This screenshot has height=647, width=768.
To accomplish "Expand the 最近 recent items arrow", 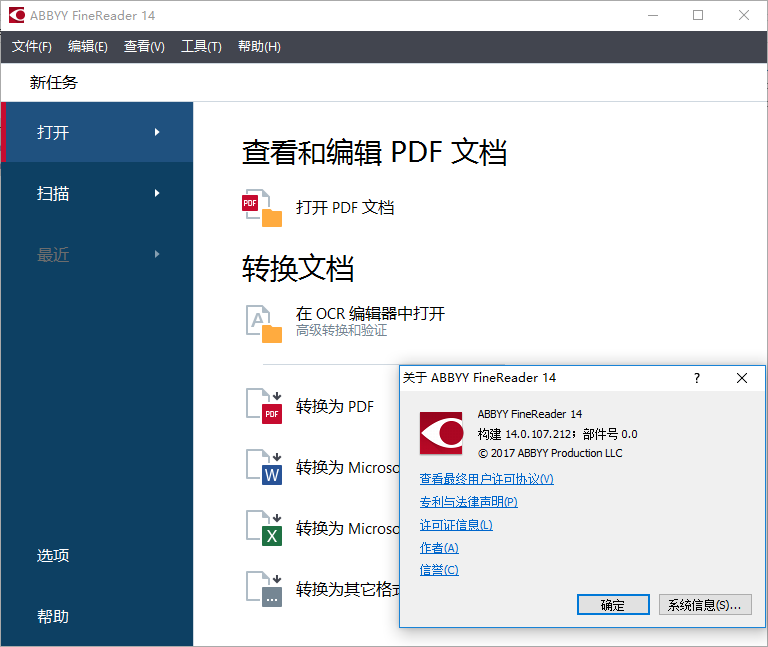I will (157, 254).
